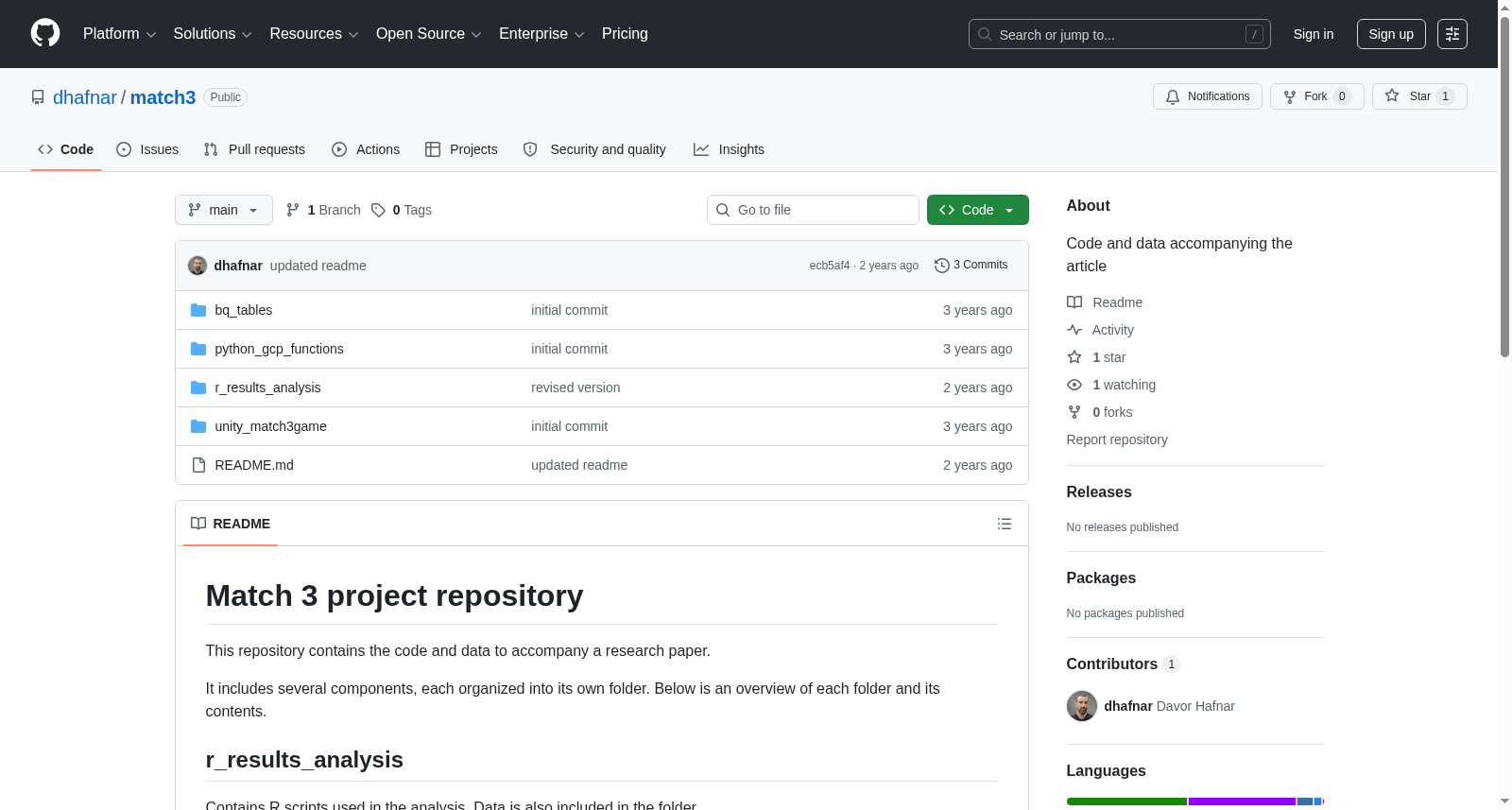Viewport: 1512px width, 810px height.
Task: Expand the main branch dropdown
Action: [224, 210]
